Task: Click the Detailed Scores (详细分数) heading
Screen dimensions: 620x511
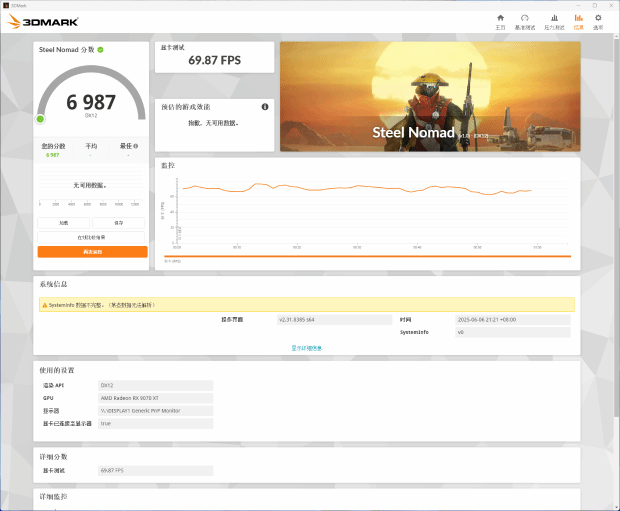Action: [53, 457]
